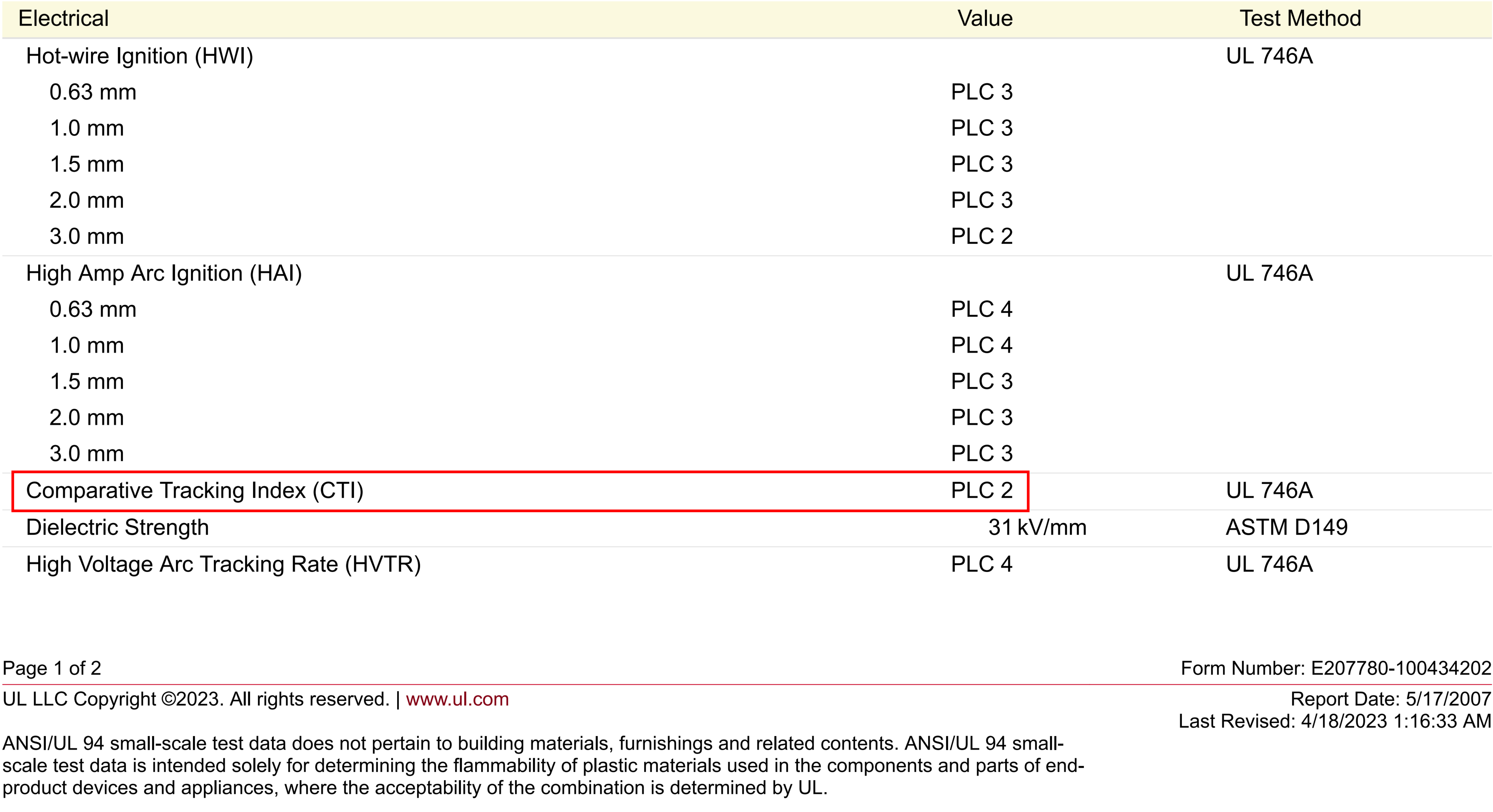The width and height of the screenshot is (1493, 812).
Task: Select High Voltage Arc Tracking Rate (HVTR) label
Action: 224,565
